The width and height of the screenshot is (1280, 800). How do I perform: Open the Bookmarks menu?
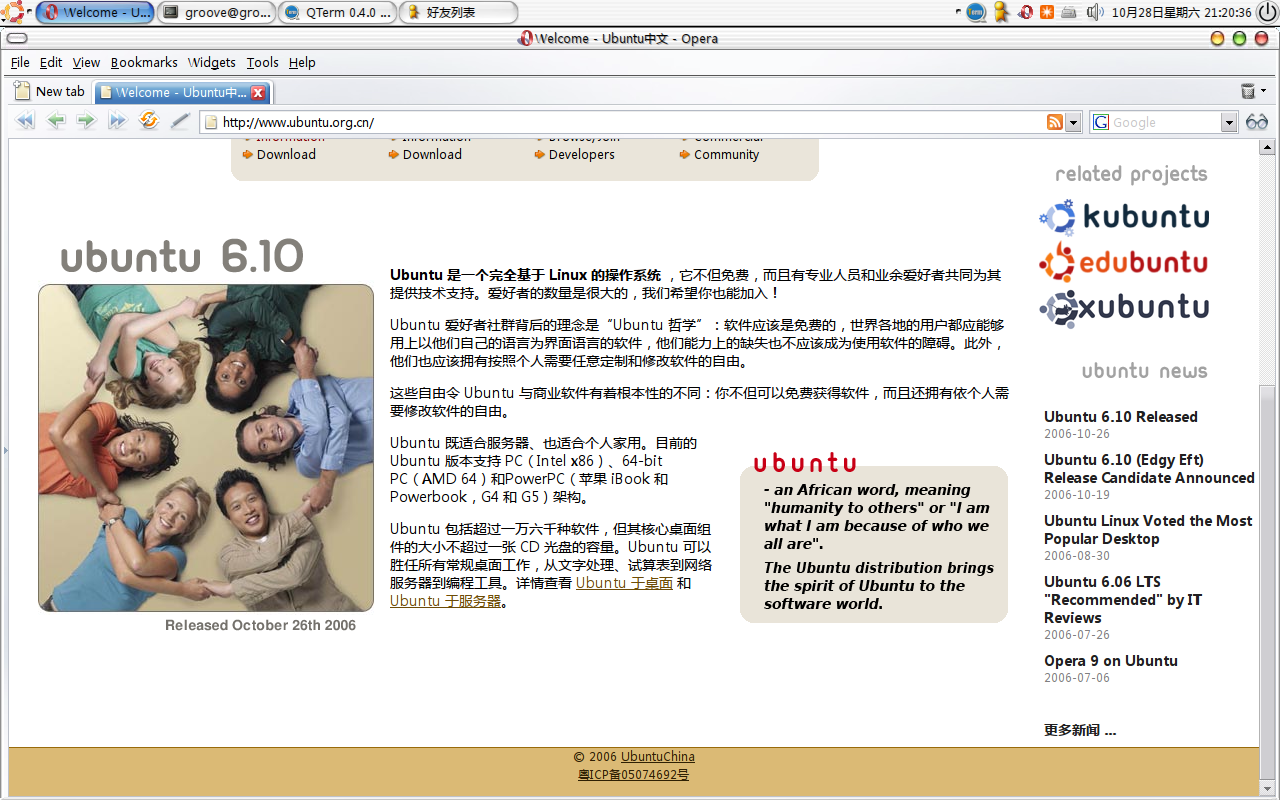[144, 62]
